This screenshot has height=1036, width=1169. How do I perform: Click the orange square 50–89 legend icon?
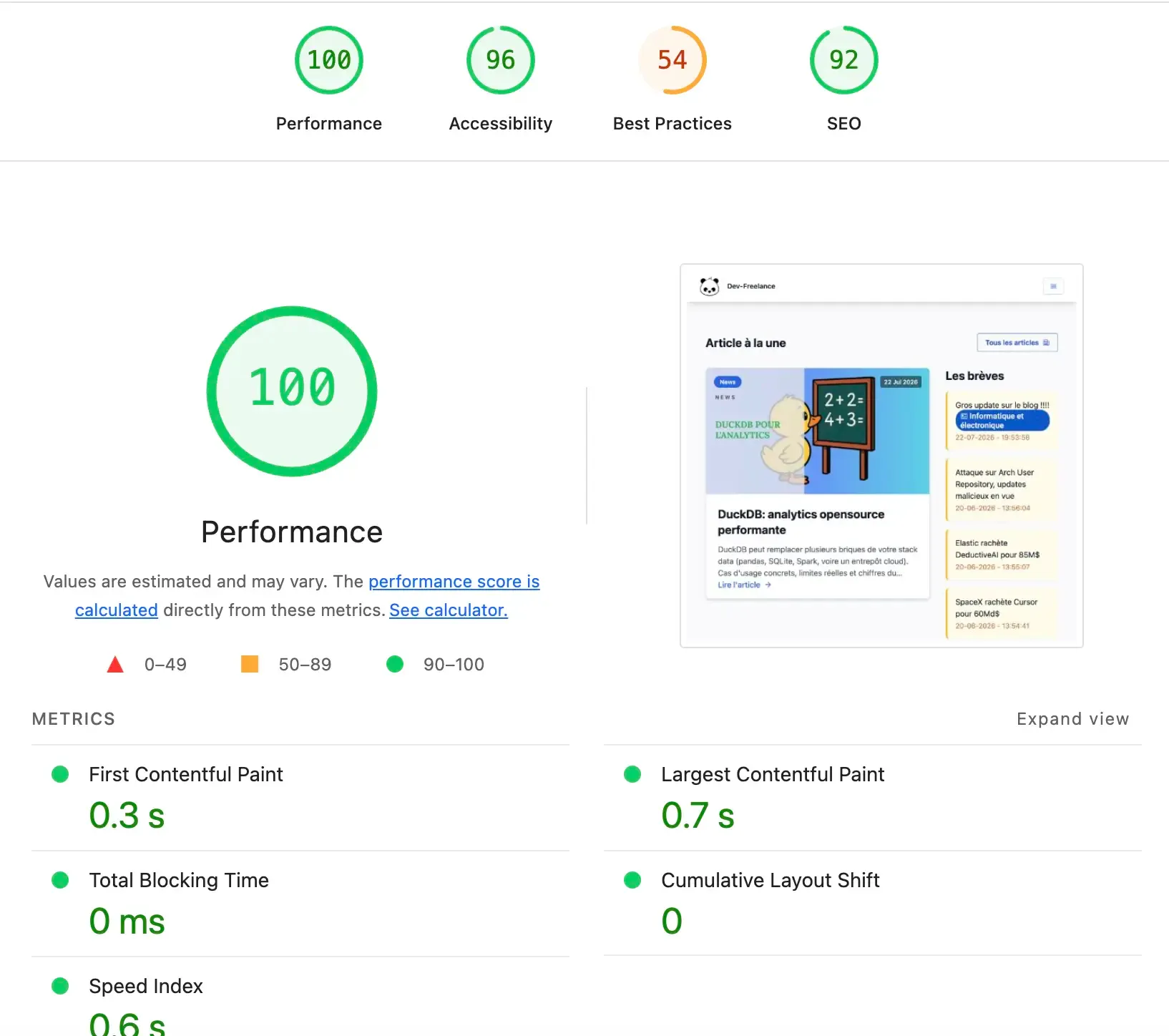(250, 664)
